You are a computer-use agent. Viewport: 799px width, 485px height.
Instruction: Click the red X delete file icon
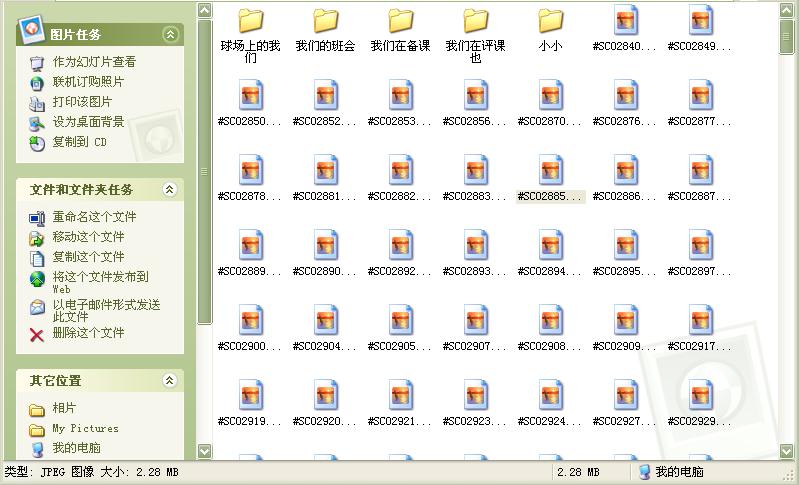(37, 335)
